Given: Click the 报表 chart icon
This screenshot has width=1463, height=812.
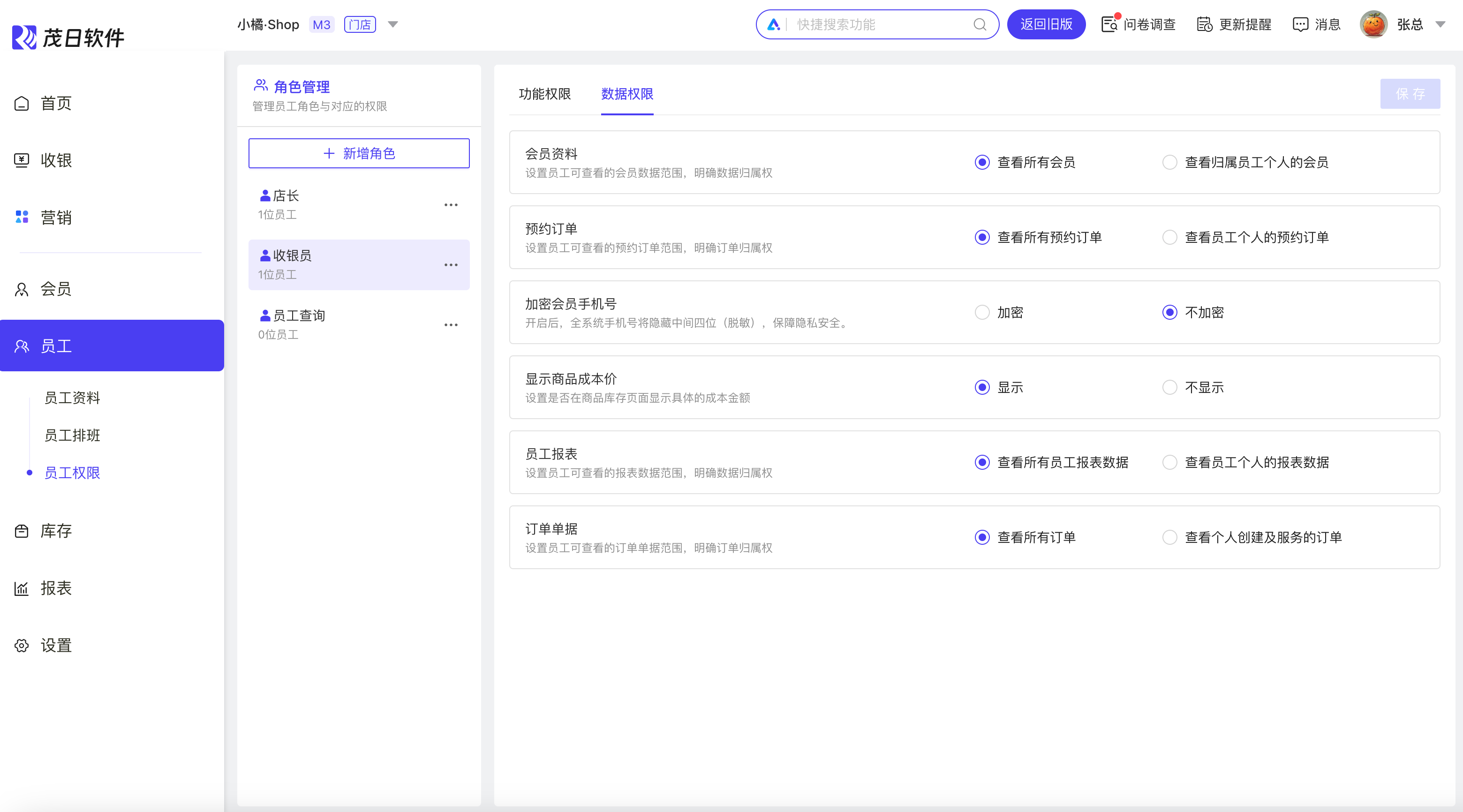Looking at the screenshot, I should pos(22,588).
